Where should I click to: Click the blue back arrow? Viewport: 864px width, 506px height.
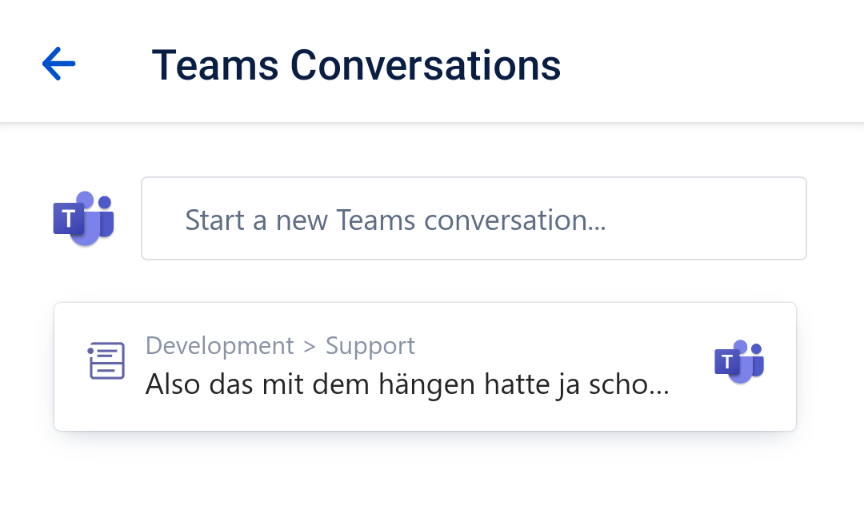tap(59, 64)
